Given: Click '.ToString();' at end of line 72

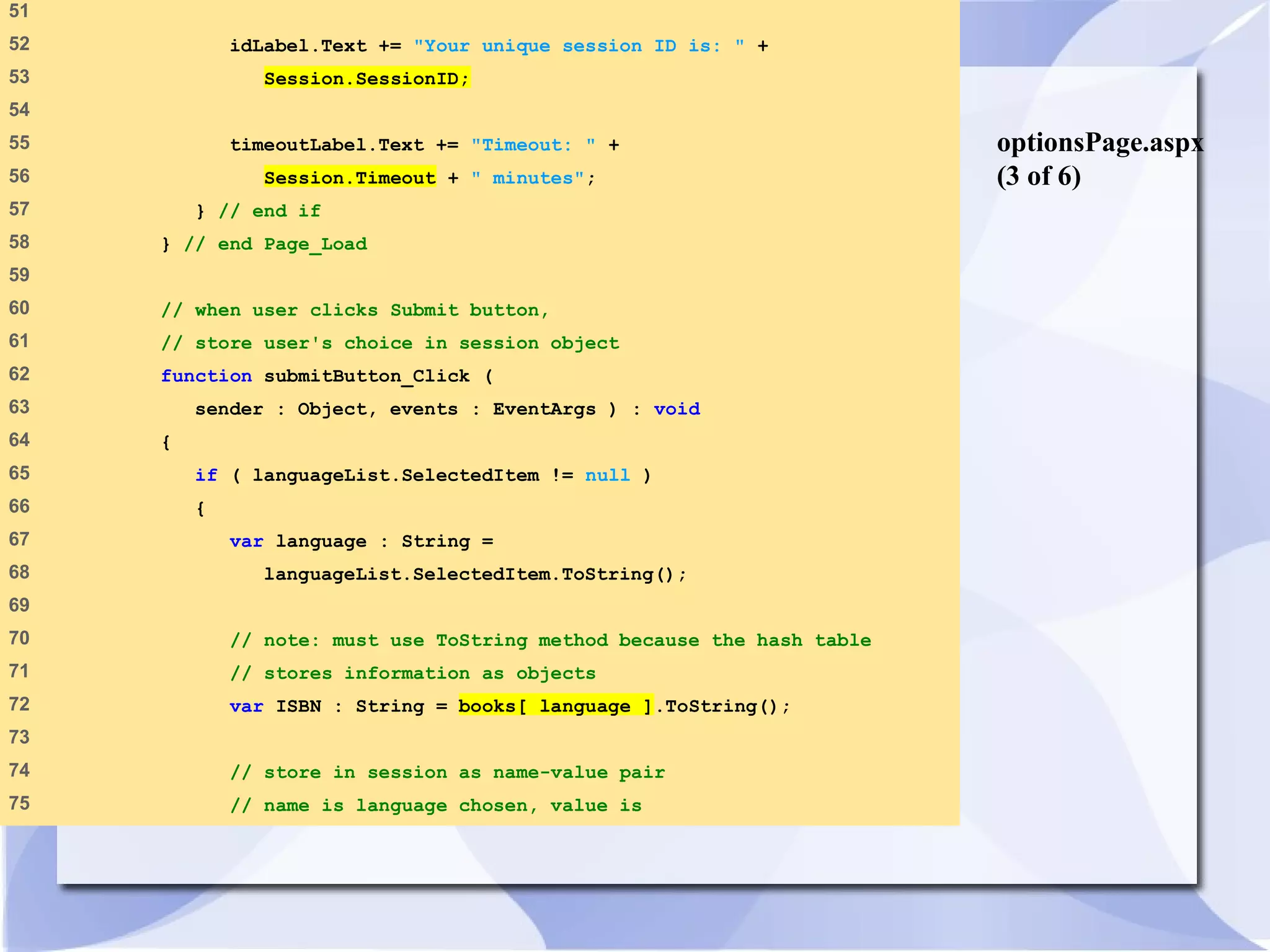Looking at the screenshot, I should [x=723, y=707].
